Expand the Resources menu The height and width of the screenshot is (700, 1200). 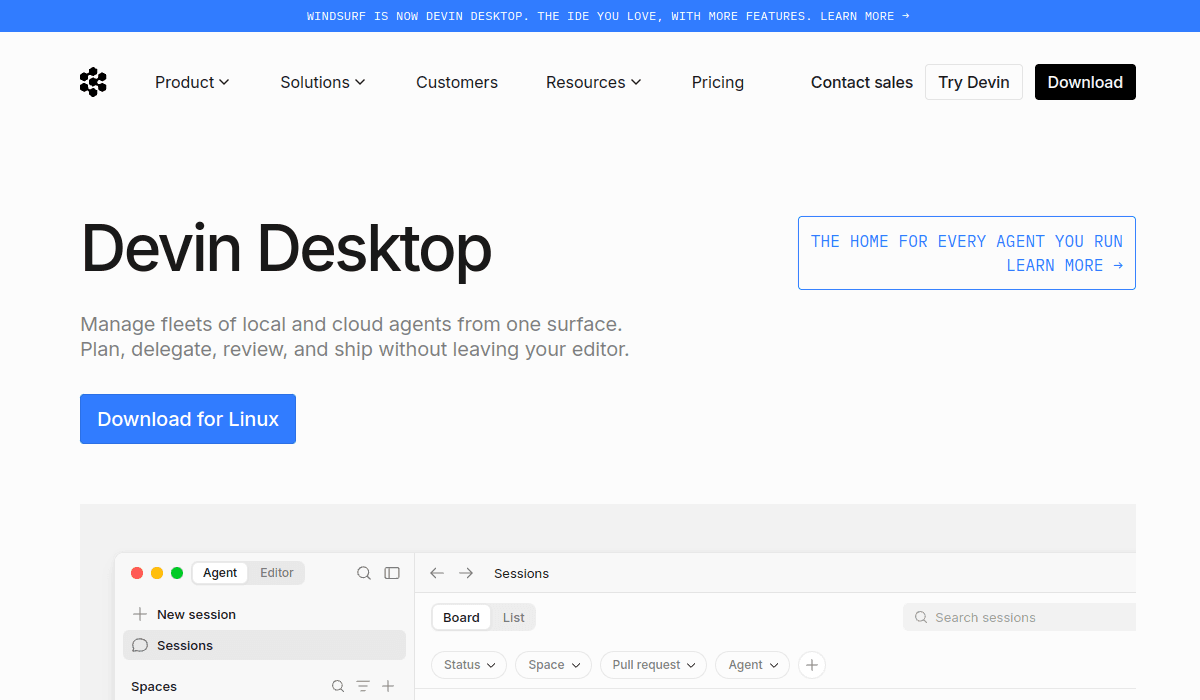[594, 82]
